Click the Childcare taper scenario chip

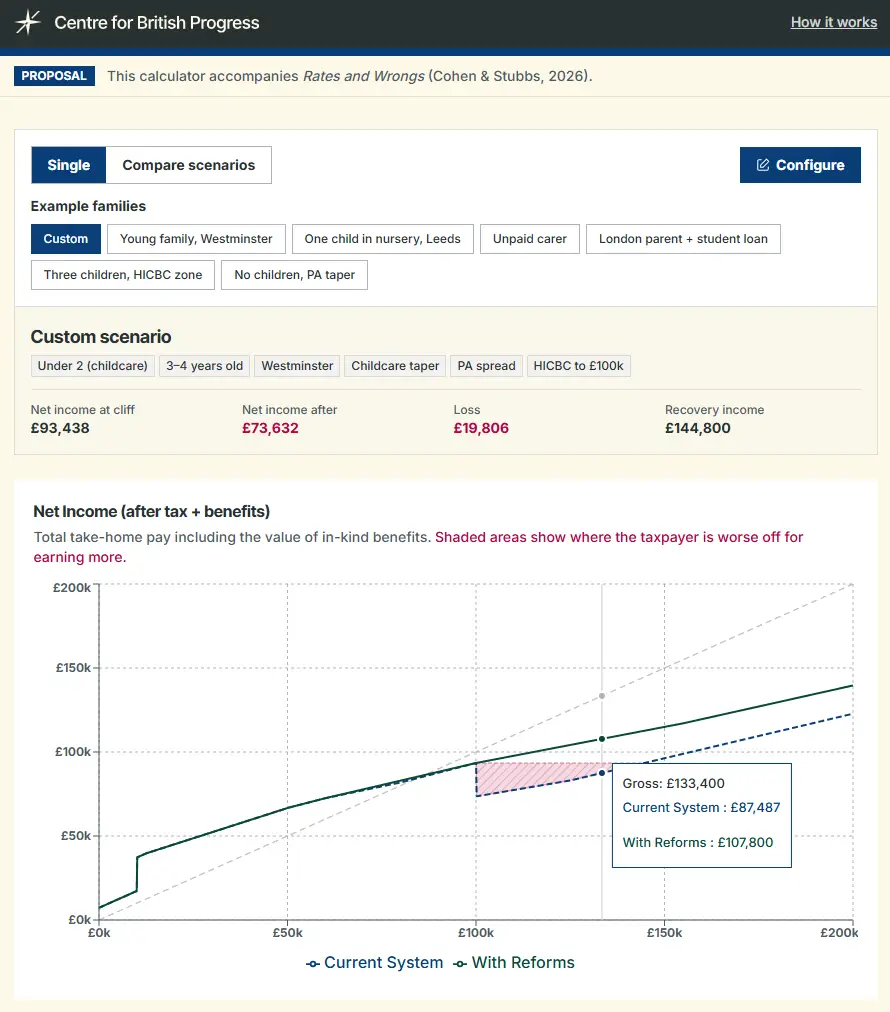[394, 365]
